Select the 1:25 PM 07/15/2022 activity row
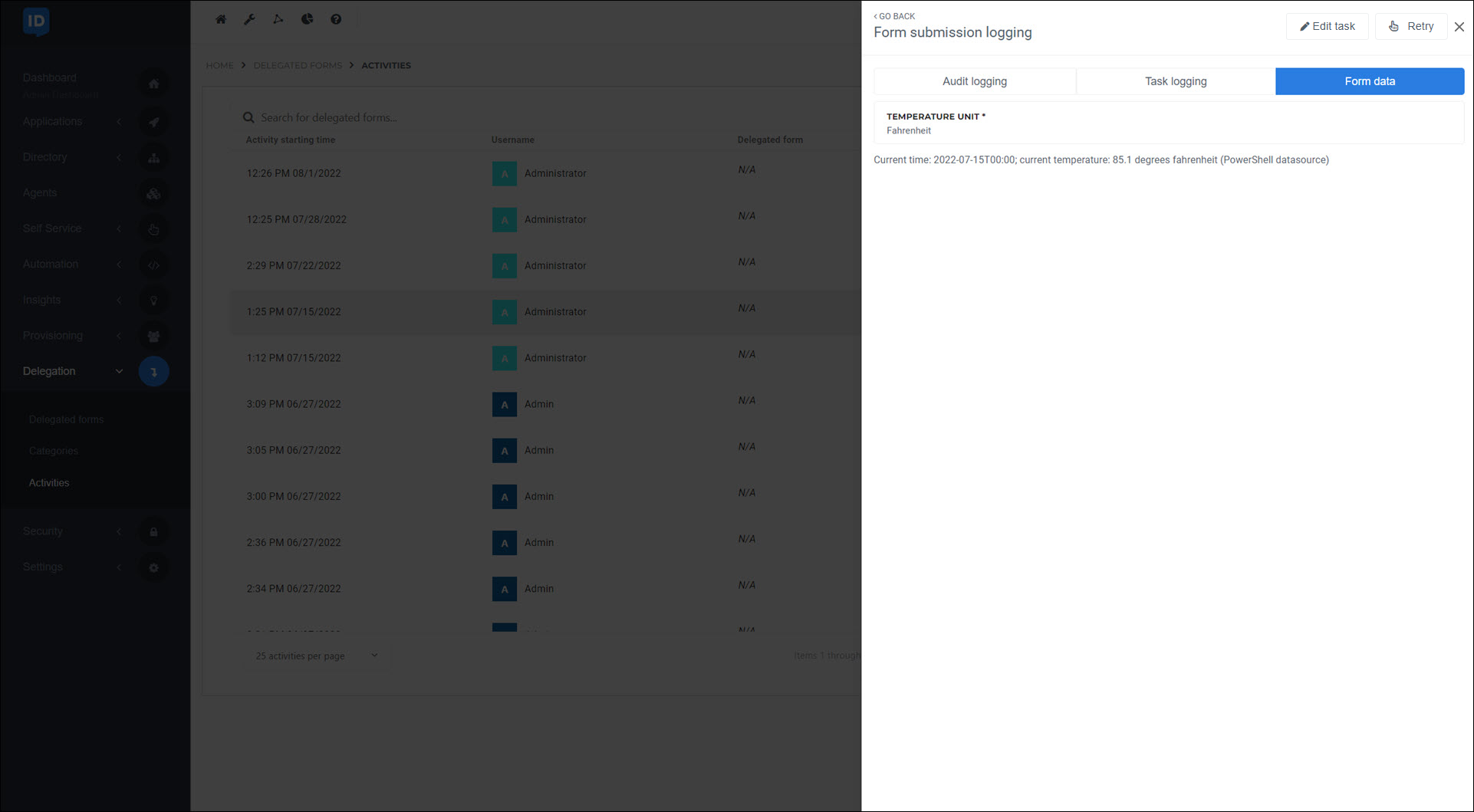Viewport: 1474px width, 812px height. tap(546, 311)
